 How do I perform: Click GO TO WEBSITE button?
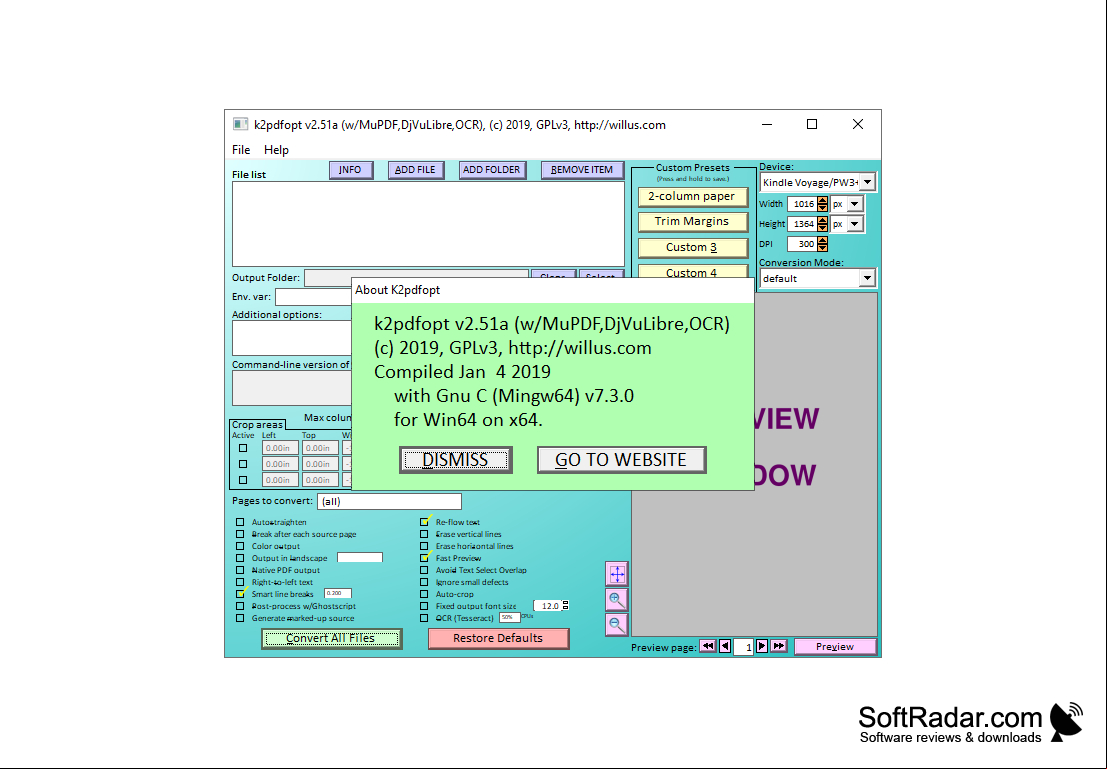[x=621, y=460]
